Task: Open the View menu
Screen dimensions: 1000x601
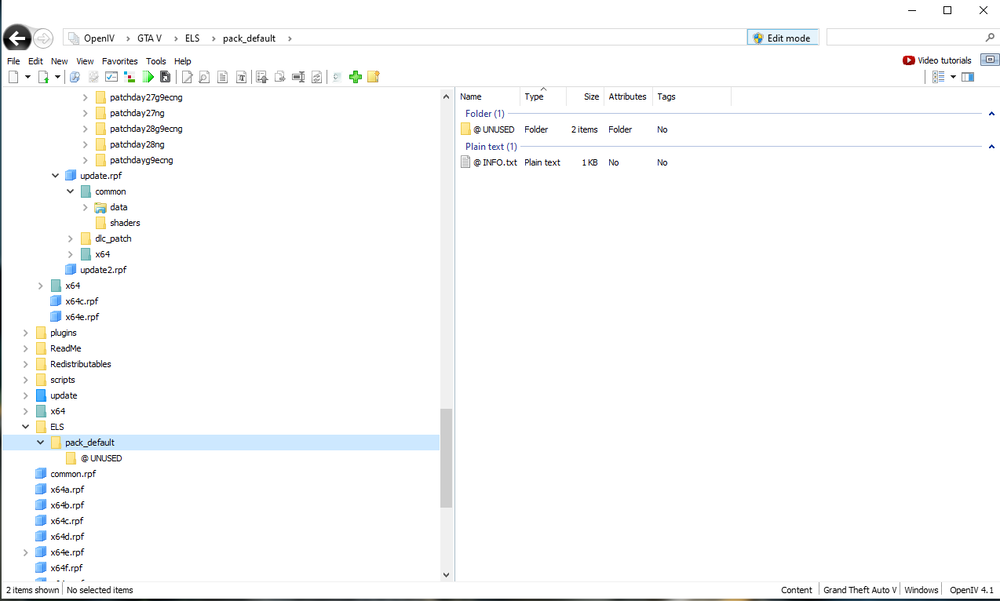Action: (x=84, y=60)
